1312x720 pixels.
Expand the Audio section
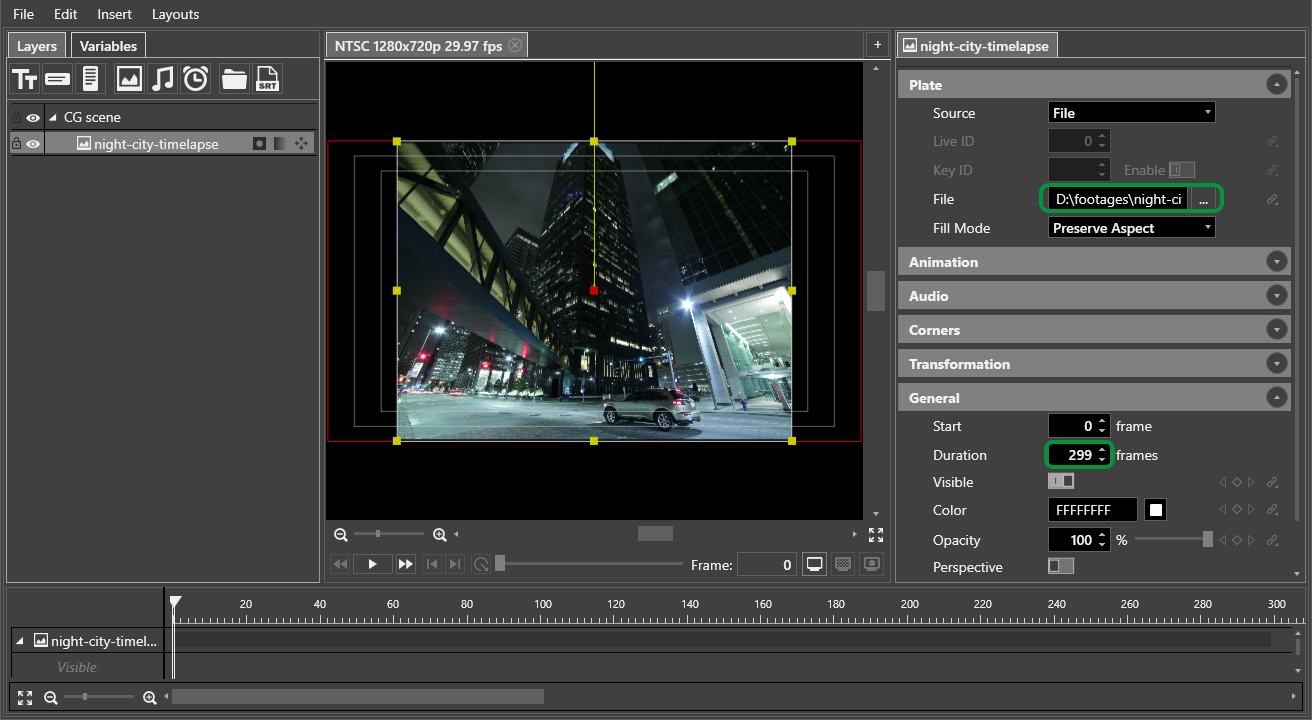click(x=1276, y=296)
